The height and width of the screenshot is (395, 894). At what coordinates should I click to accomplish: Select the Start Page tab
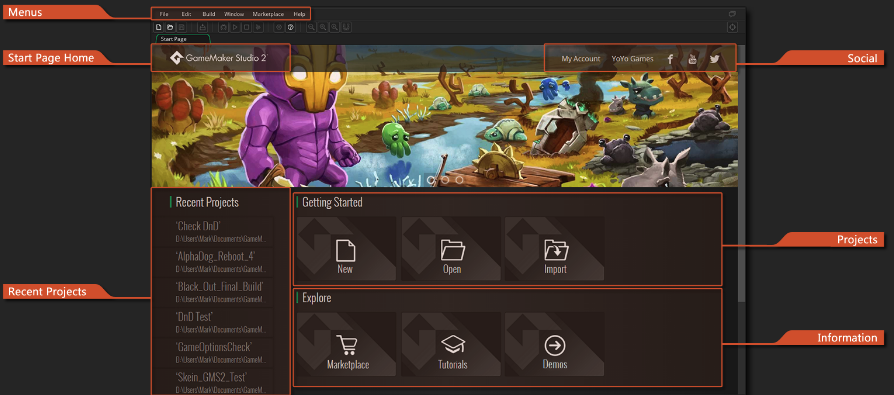[183, 39]
